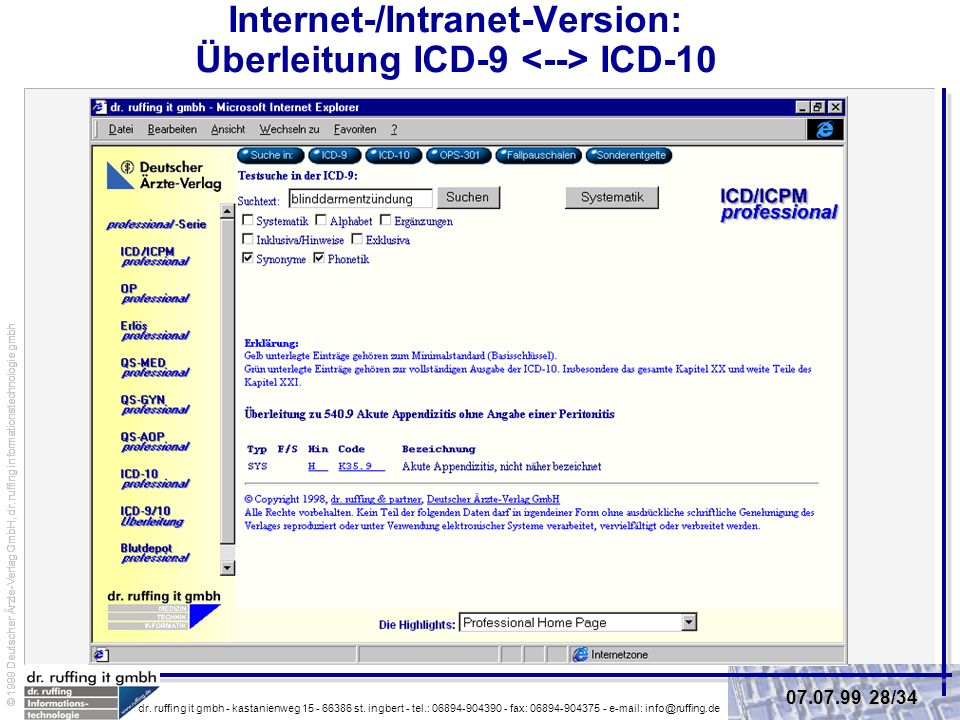This screenshot has height=720, width=960.
Task: Open the Bearbeiten menu
Action: point(172,129)
